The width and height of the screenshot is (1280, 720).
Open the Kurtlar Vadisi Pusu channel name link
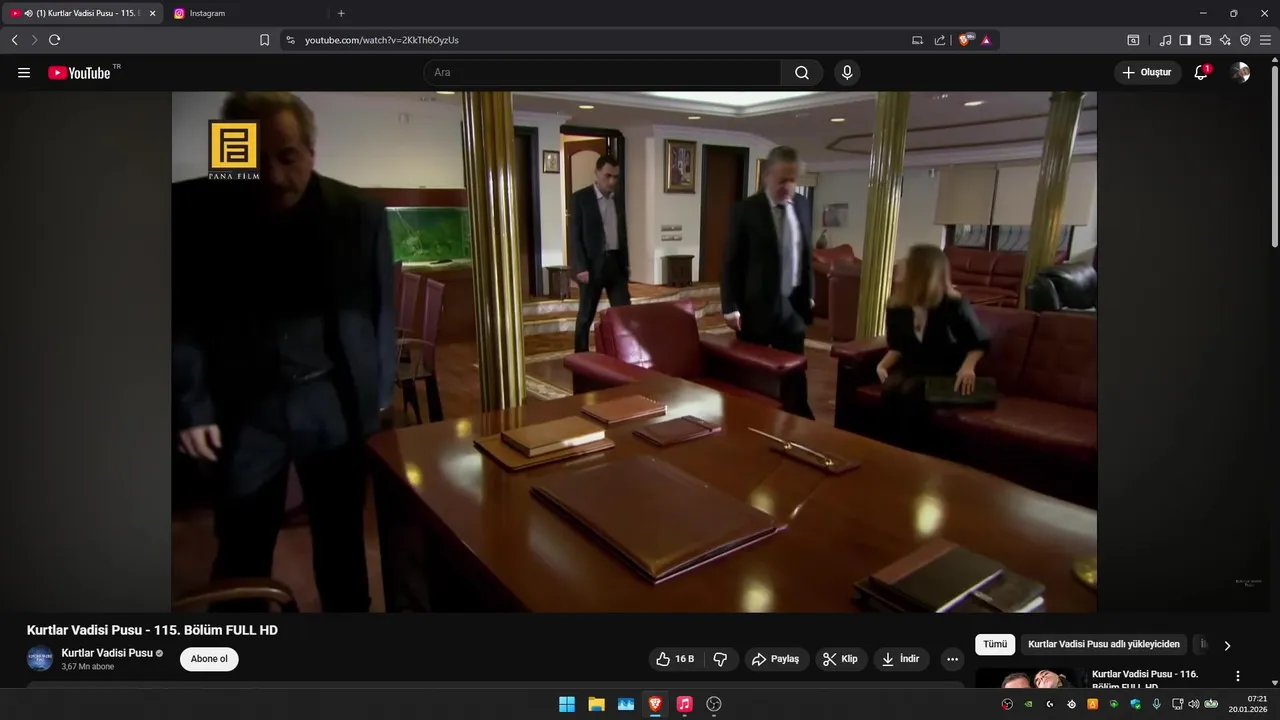point(107,653)
